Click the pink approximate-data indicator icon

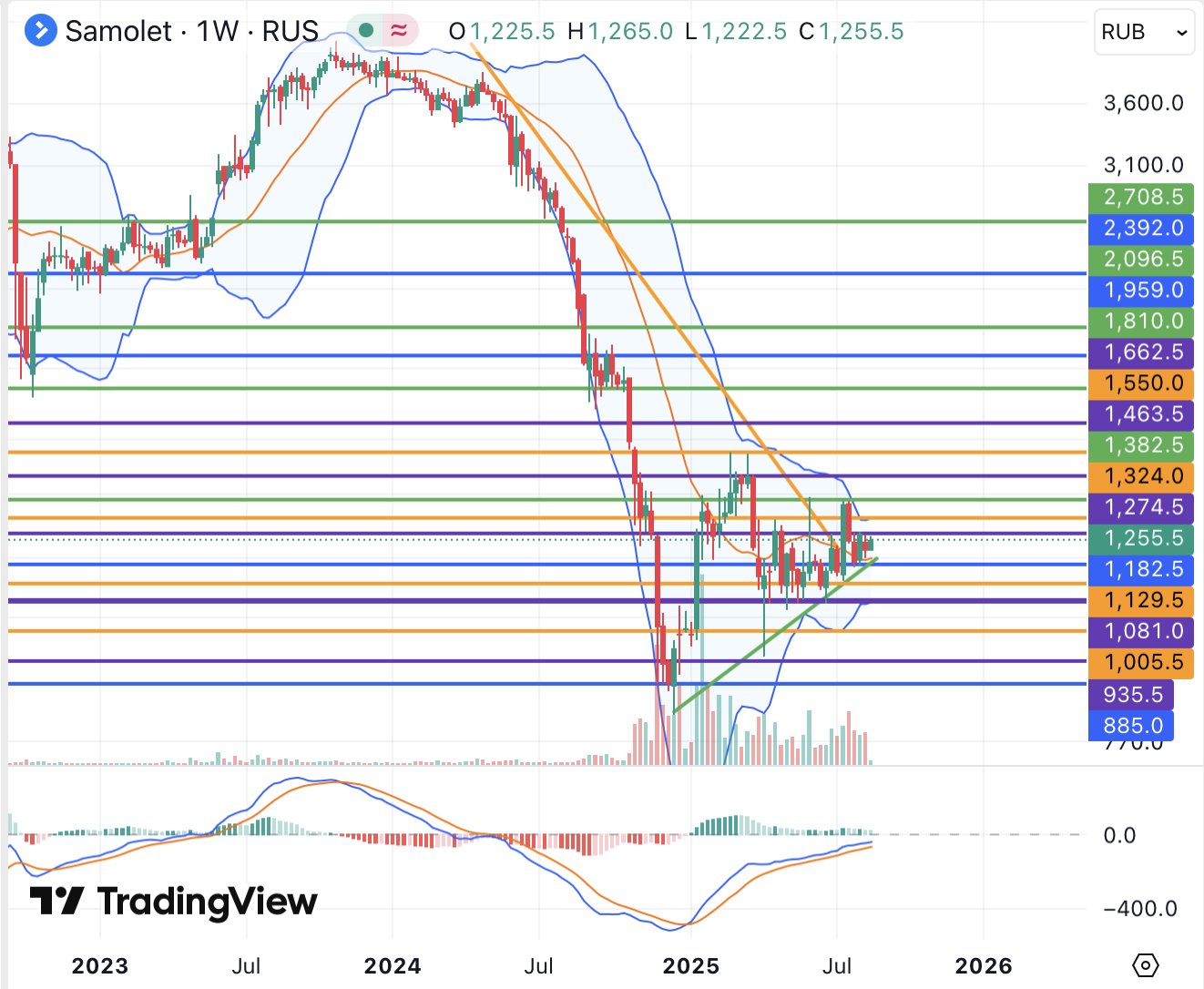(399, 31)
